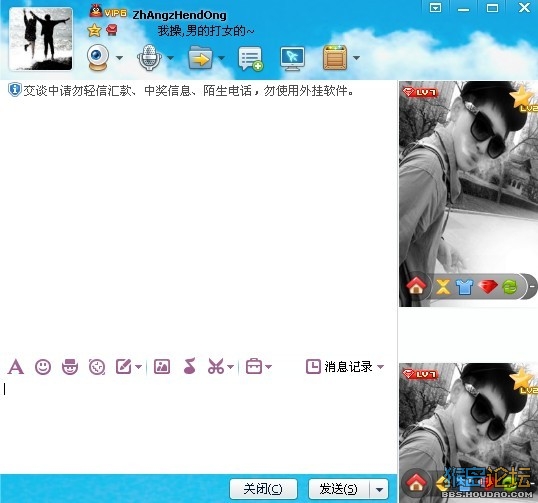Open video call options dropdown arrow
Screen dimensions: 538x503
pos(119,58)
